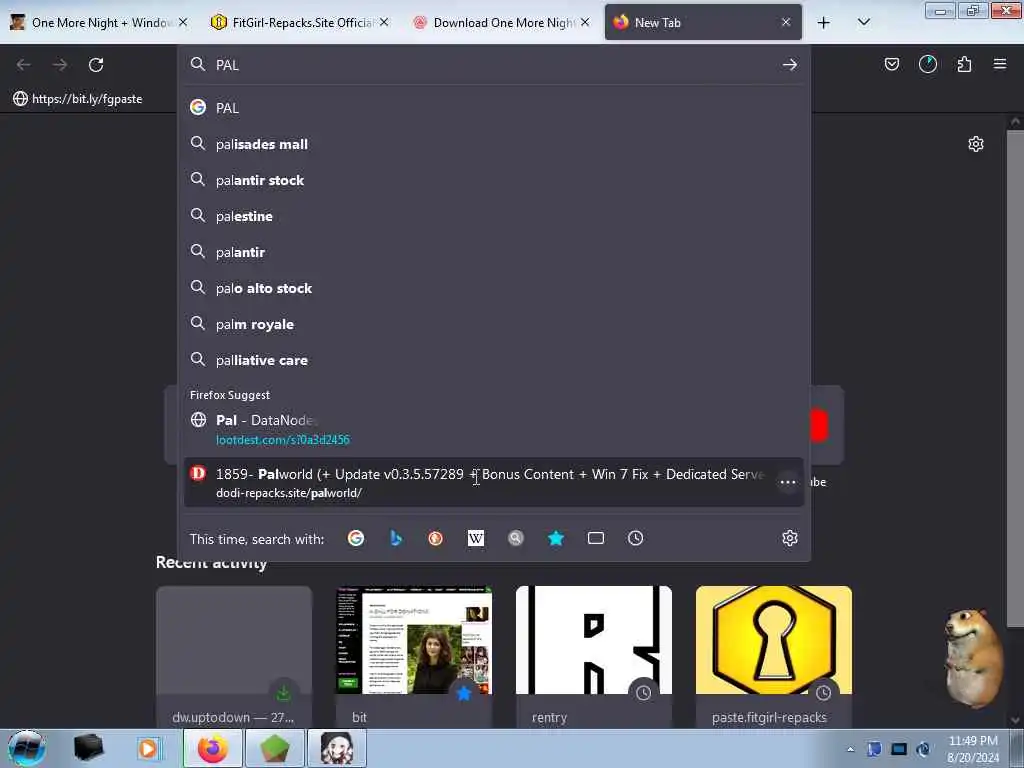The width and height of the screenshot is (1024, 768).
Task: Switch to Download One More Night tab
Action: [x=500, y=23]
